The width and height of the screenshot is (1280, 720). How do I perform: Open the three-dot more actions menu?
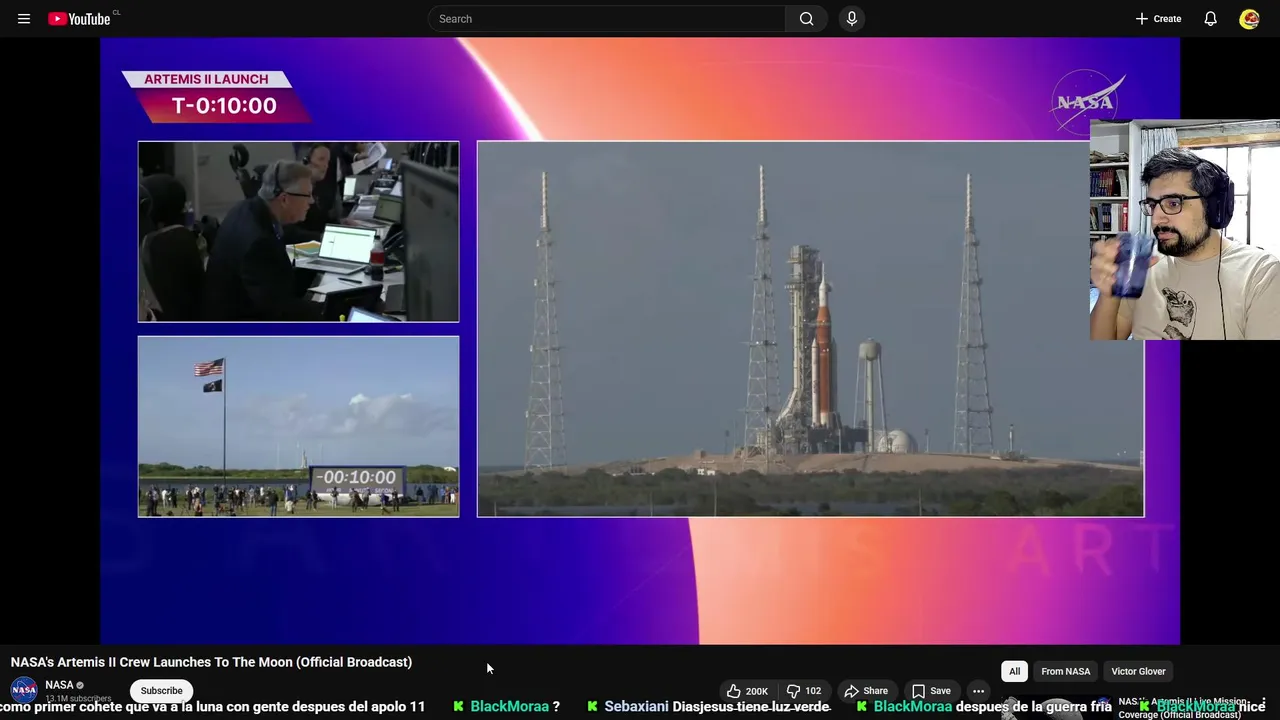[x=979, y=691]
